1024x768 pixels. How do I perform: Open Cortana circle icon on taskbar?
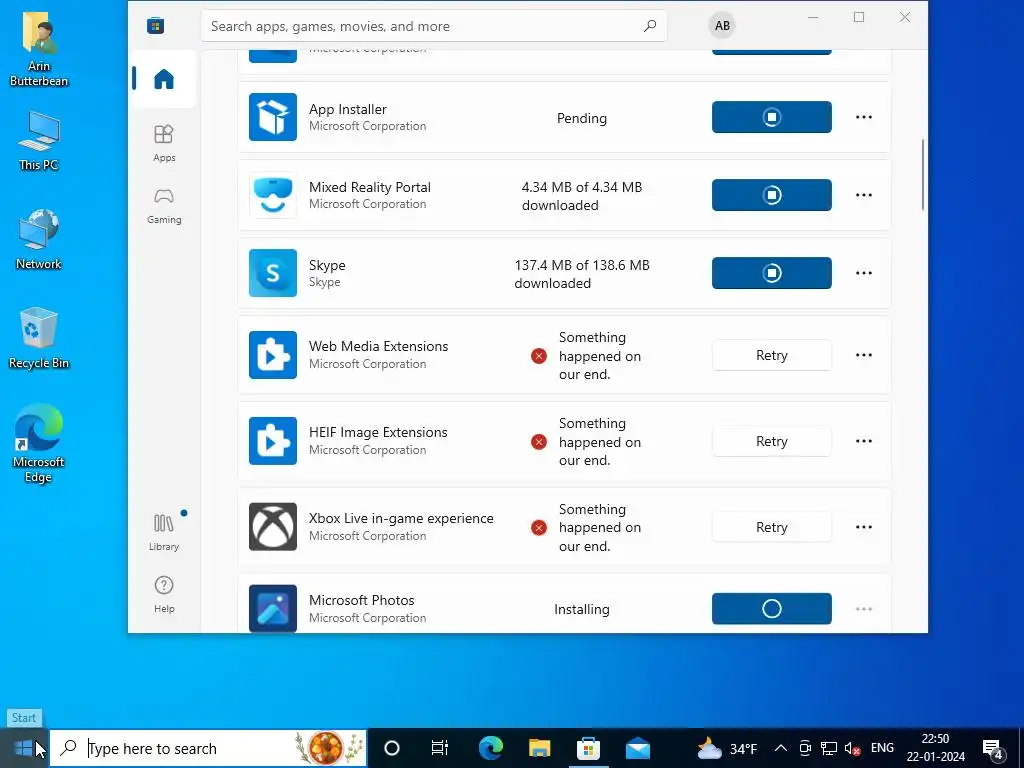392,748
